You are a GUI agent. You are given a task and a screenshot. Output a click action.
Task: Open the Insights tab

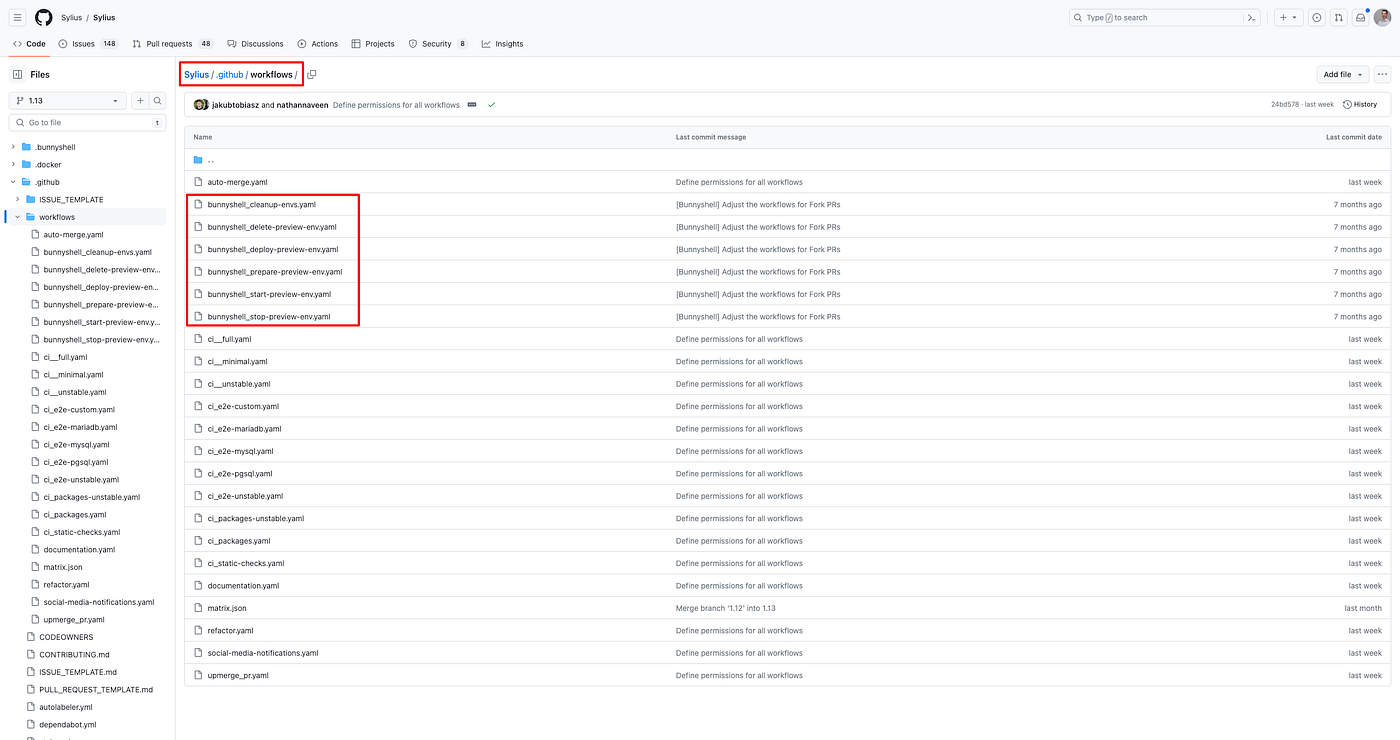click(502, 44)
